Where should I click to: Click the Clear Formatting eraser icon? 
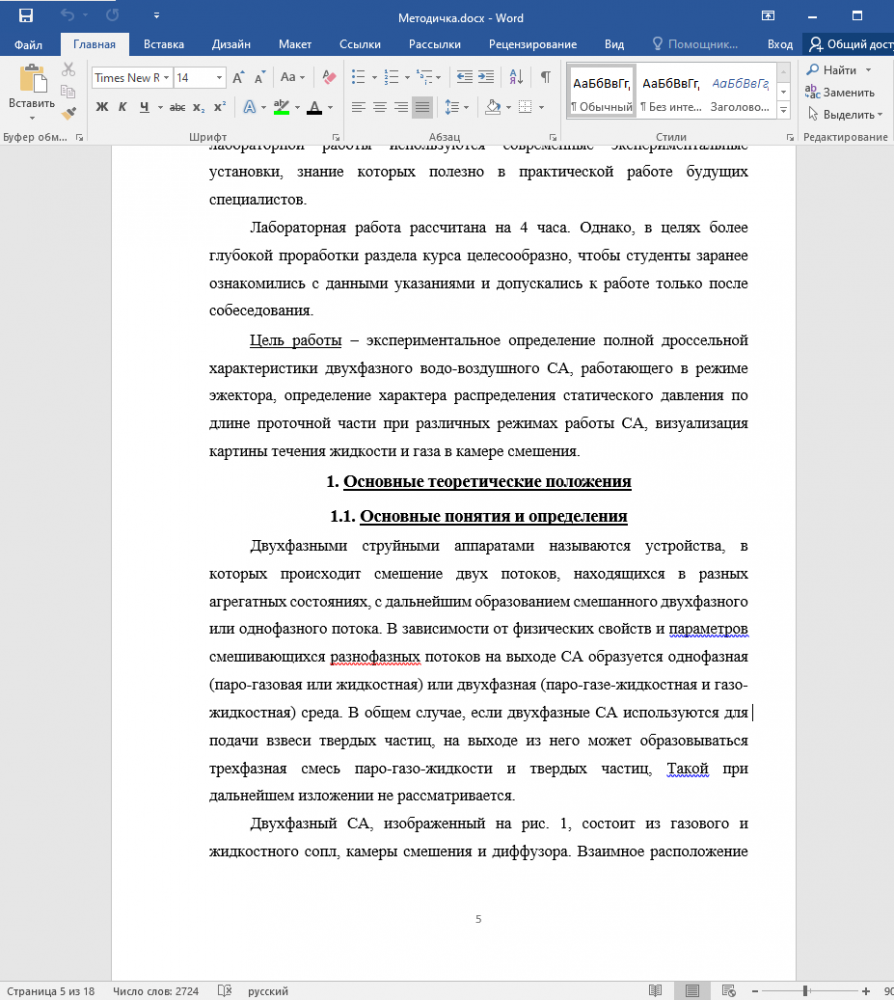pos(328,77)
